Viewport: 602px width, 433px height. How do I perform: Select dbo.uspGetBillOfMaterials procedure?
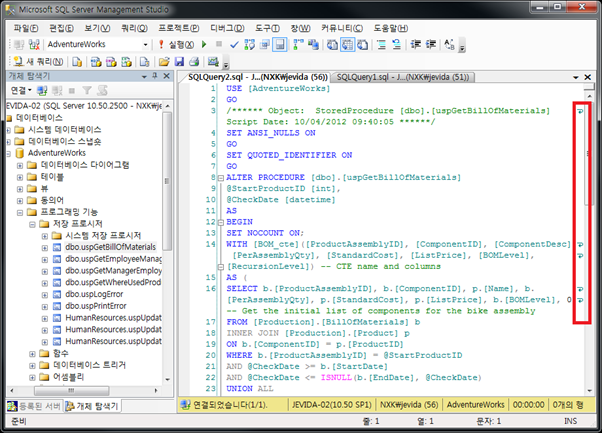pyautogui.click(x=110, y=247)
